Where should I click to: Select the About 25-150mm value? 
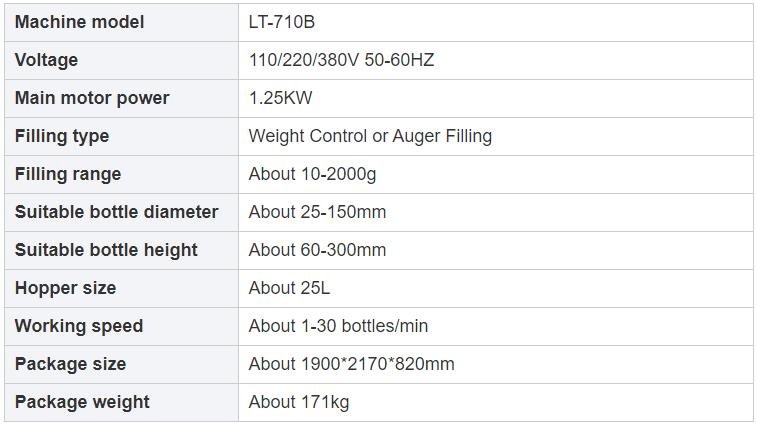317,212
